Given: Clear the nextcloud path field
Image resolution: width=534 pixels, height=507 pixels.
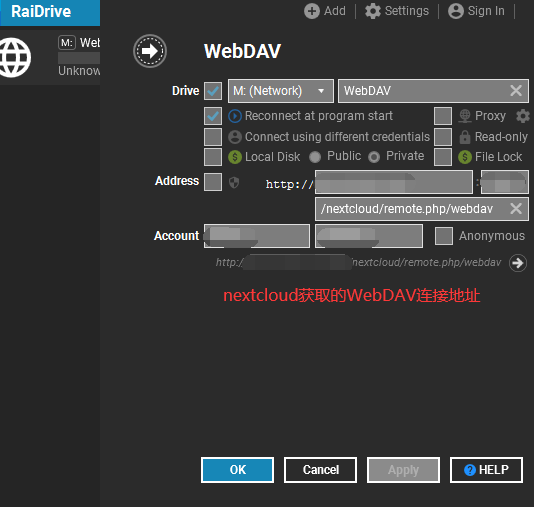Looking at the screenshot, I should click(x=516, y=208).
